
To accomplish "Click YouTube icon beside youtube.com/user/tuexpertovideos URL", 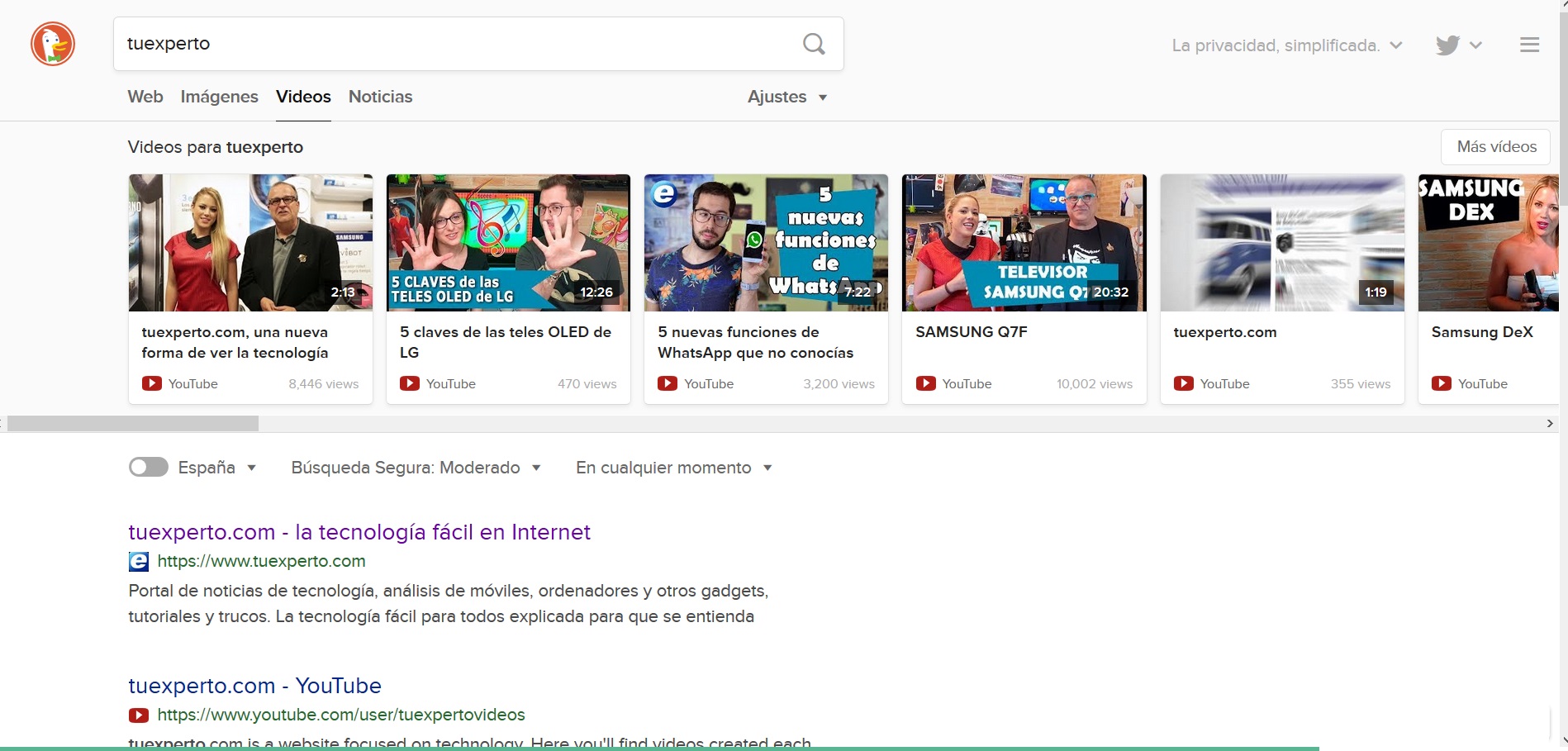I will pyautogui.click(x=139, y=715).
